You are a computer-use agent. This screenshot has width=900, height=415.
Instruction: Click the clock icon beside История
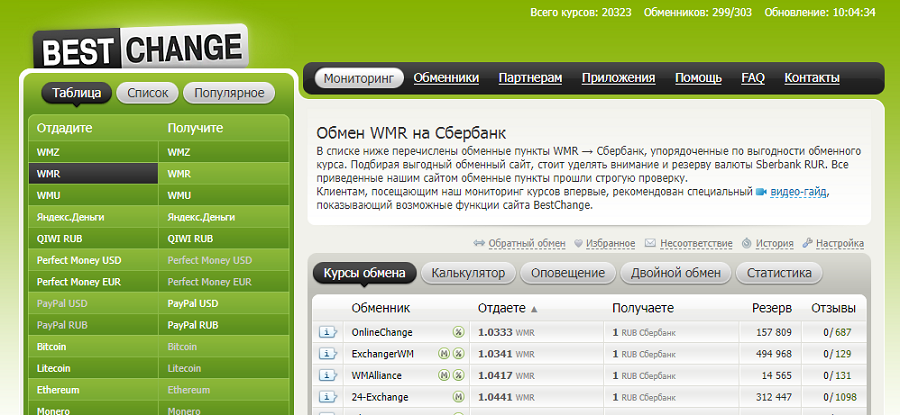(746, 243)
